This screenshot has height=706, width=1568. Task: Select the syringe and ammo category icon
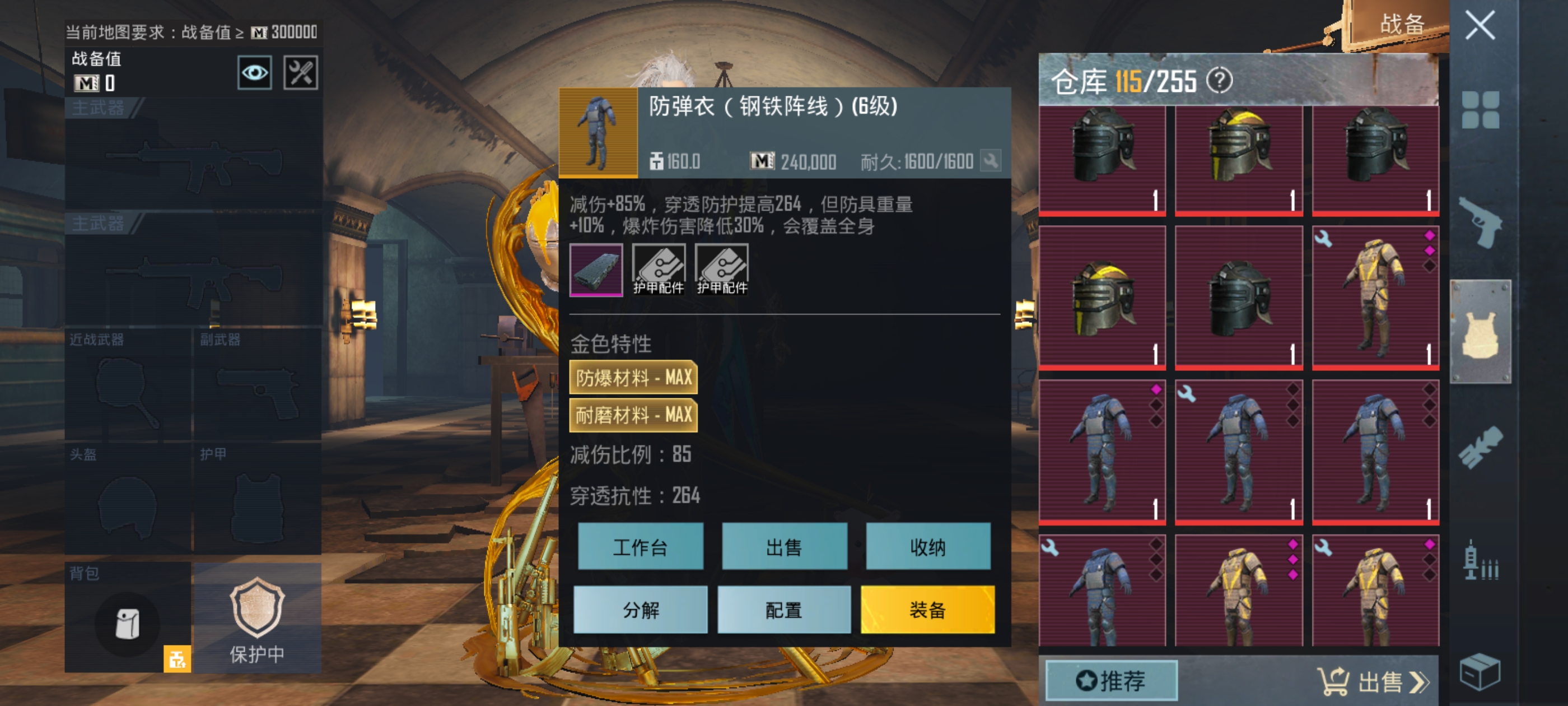(x=1480, y=560)
